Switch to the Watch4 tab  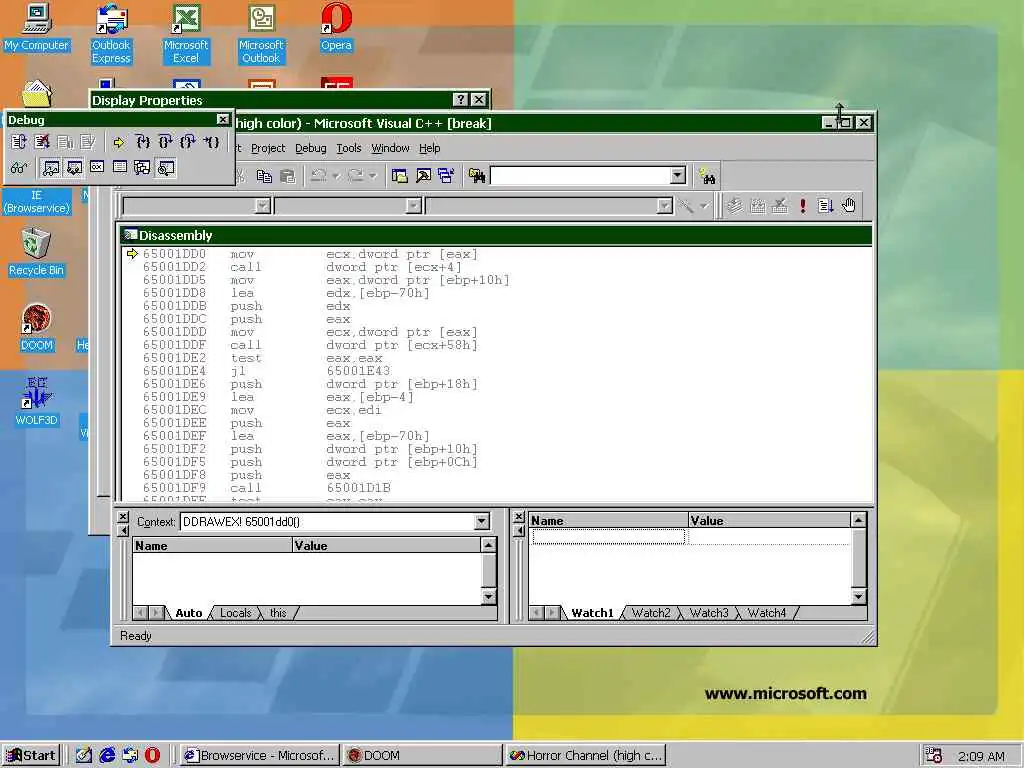[x=767, y=613]
